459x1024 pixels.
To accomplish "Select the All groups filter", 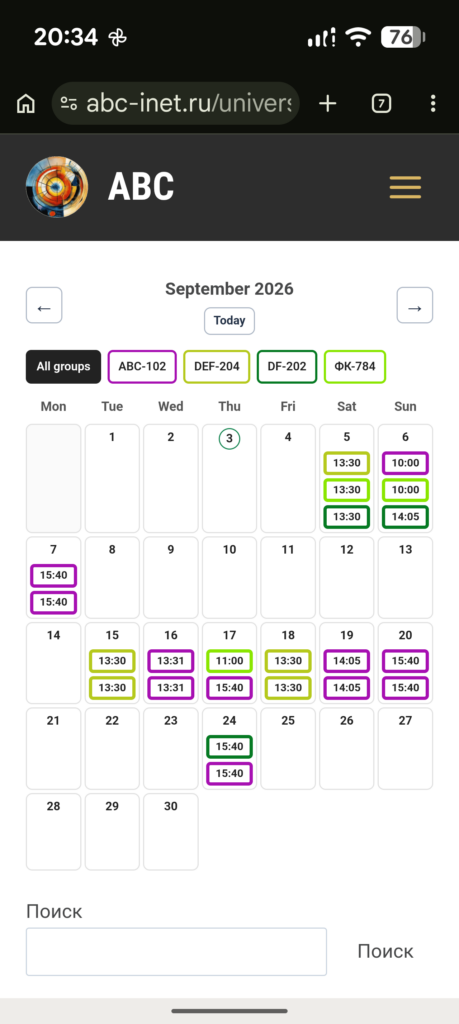I will point(63,366).
